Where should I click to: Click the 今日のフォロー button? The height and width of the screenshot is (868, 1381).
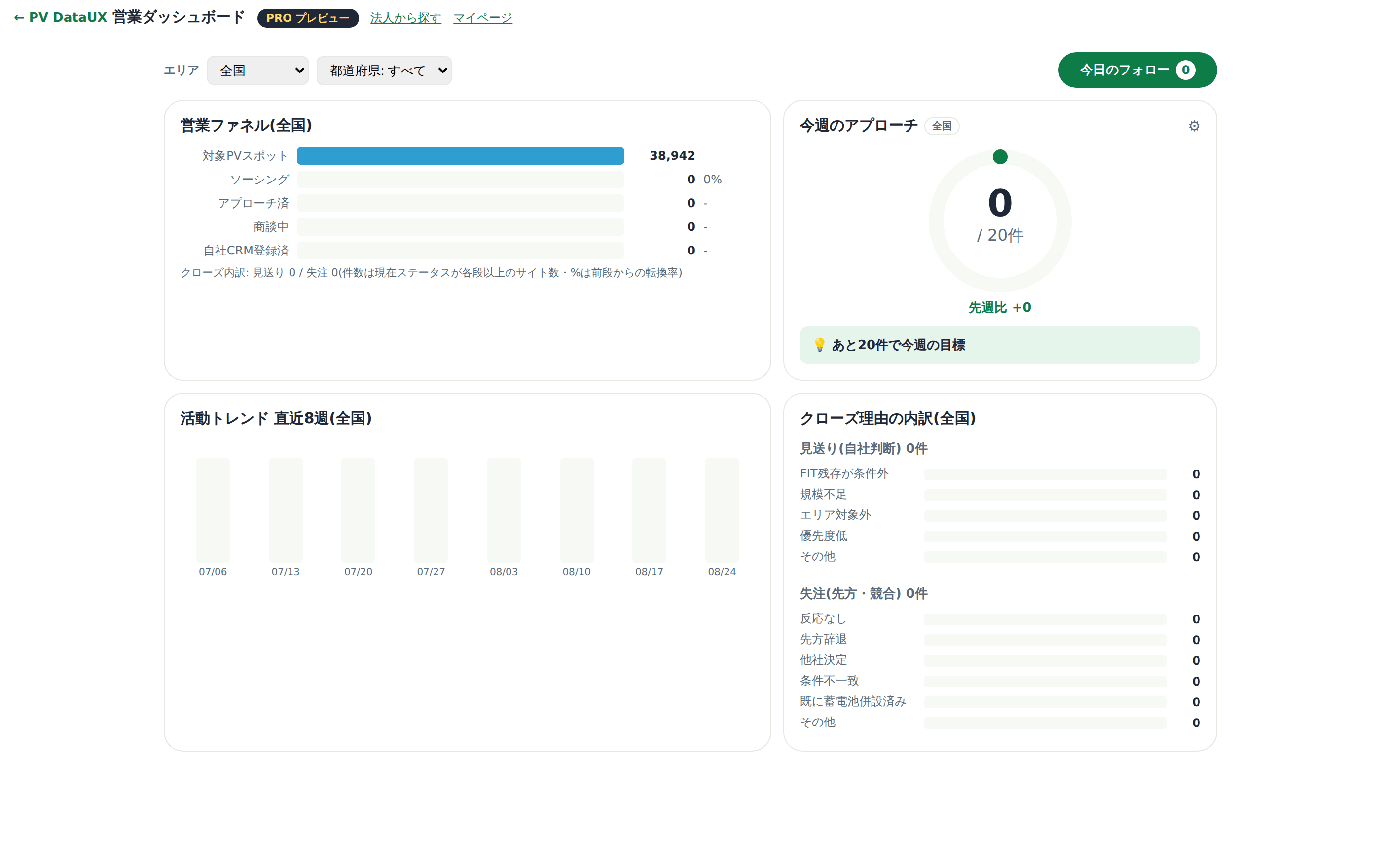(x=1137, y=70)
